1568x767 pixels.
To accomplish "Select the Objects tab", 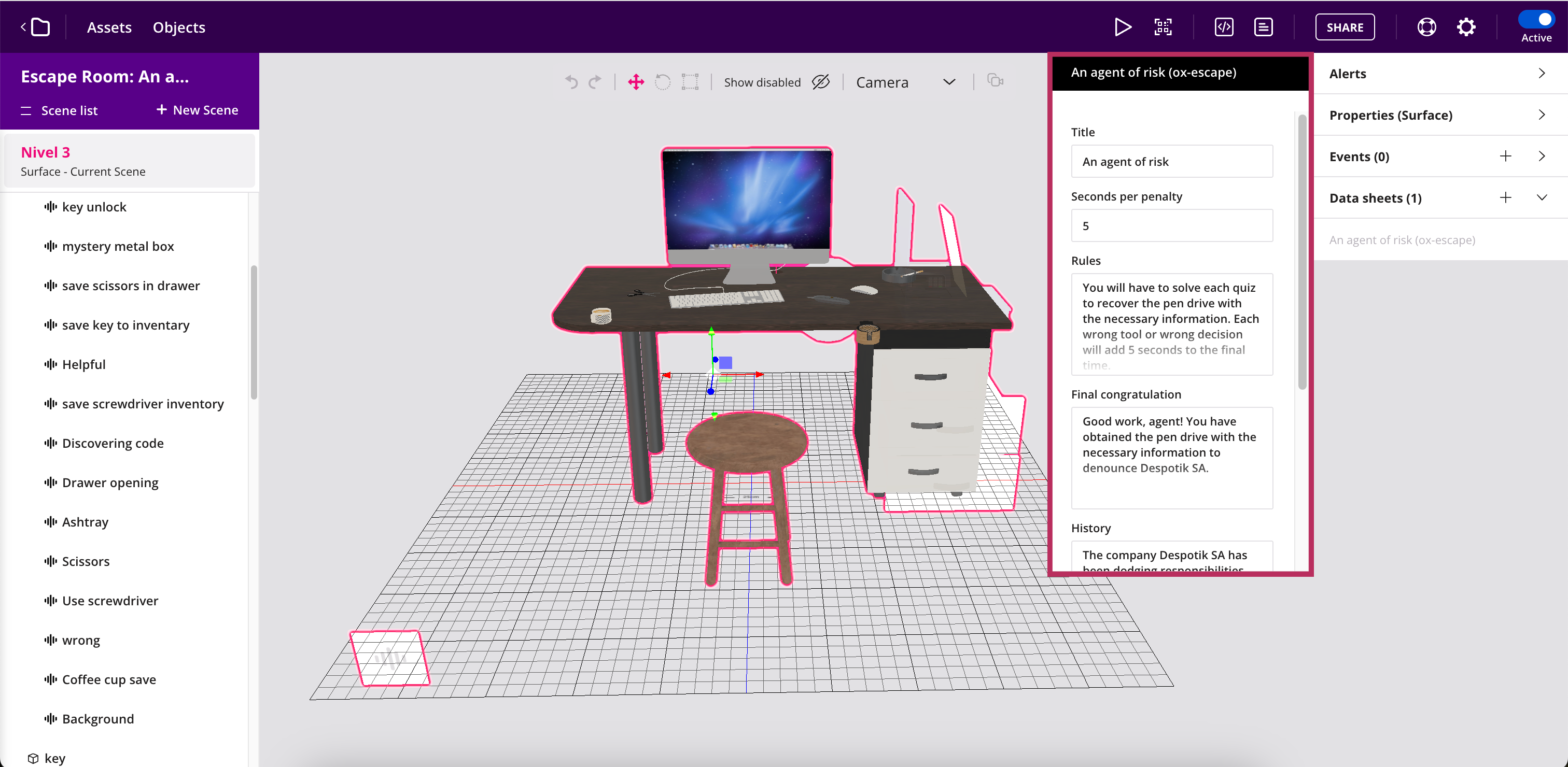I will tap(180, 27).
